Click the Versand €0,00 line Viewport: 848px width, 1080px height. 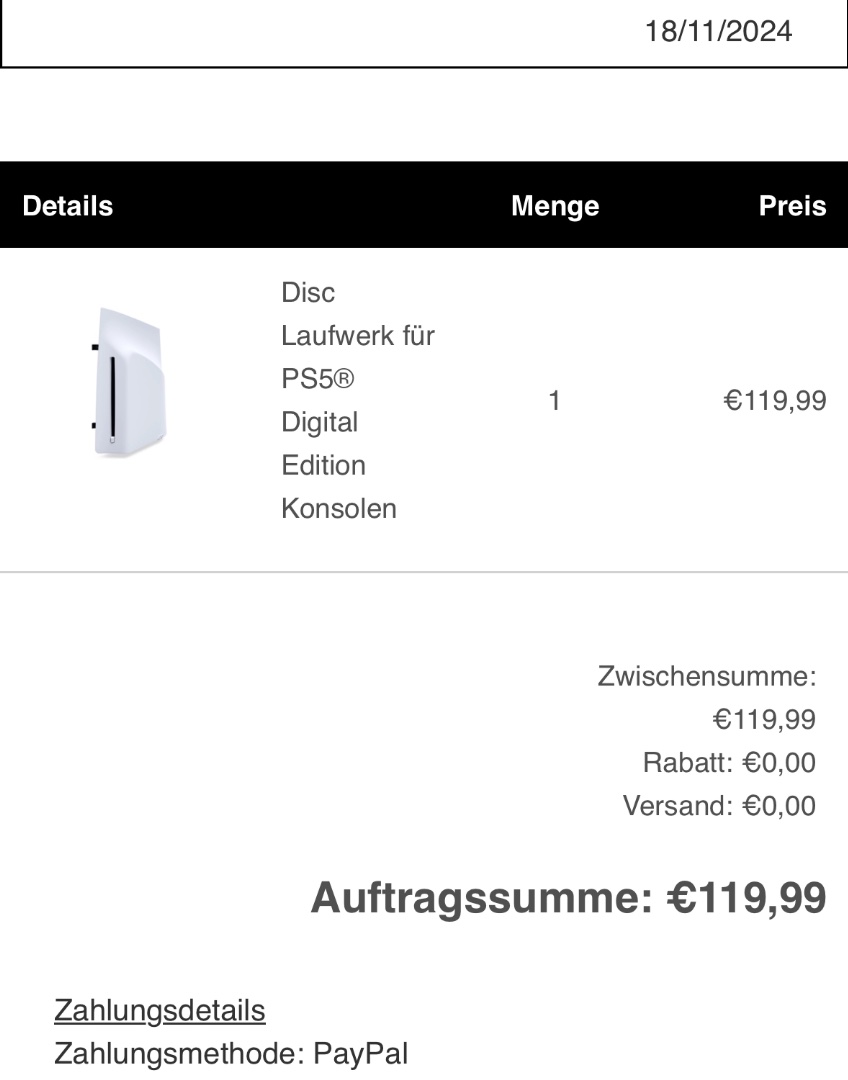[719, 805]
